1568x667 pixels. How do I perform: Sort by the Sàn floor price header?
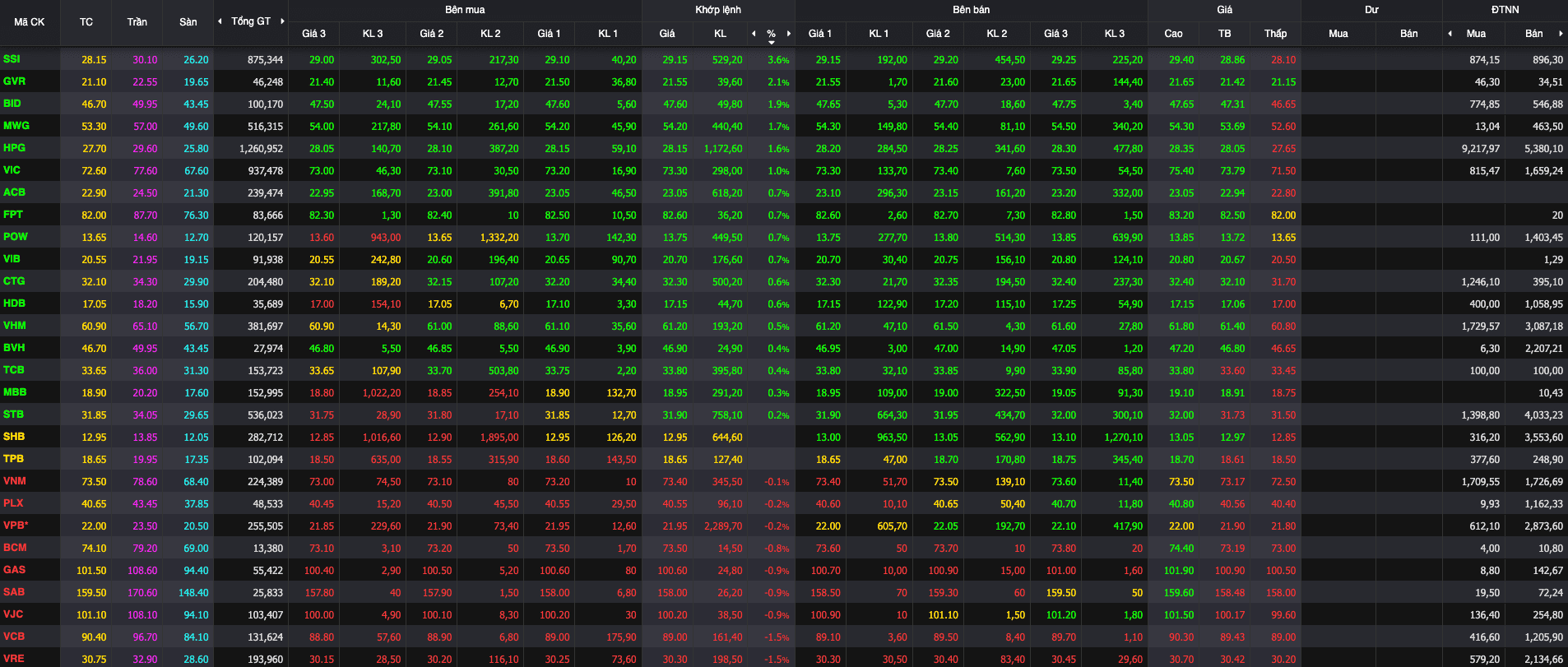188,22
